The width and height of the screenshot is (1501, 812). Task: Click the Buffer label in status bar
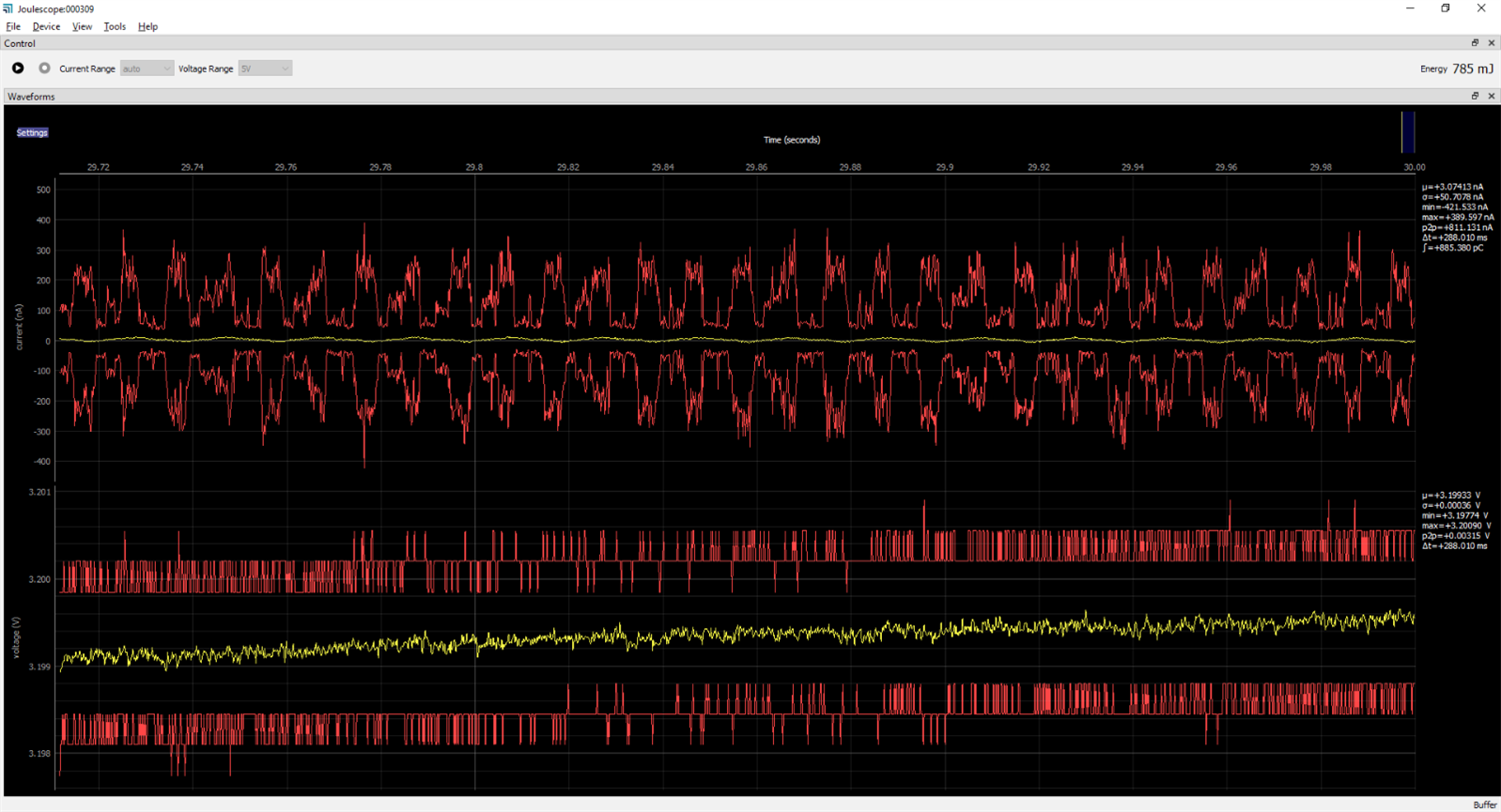[x=1484, y=804]
